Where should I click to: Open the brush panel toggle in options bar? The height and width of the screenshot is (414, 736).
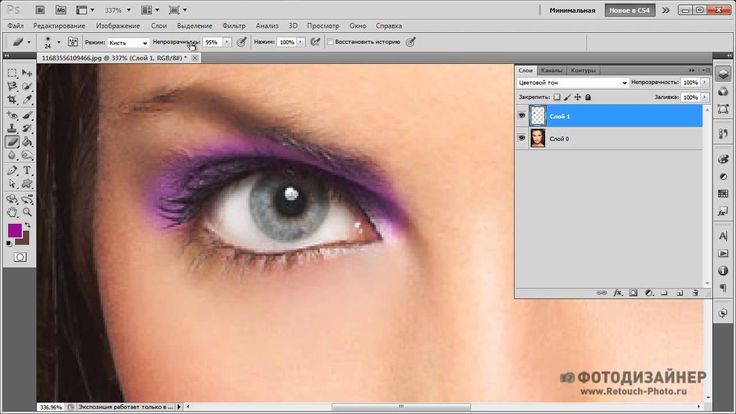(73, 42)
